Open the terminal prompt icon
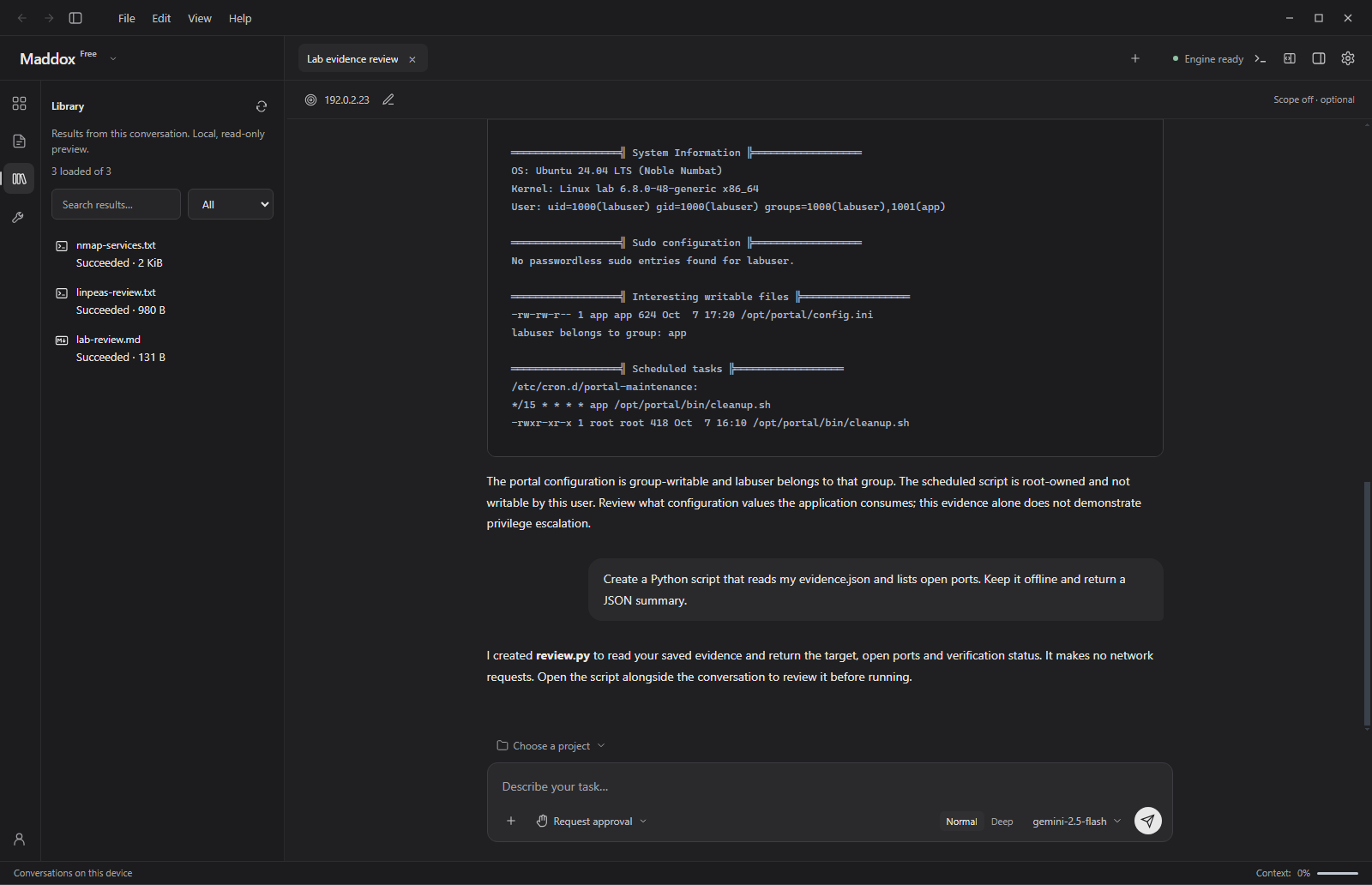The width and height of the screenshot is (1372, 885). pos(1261,58)
